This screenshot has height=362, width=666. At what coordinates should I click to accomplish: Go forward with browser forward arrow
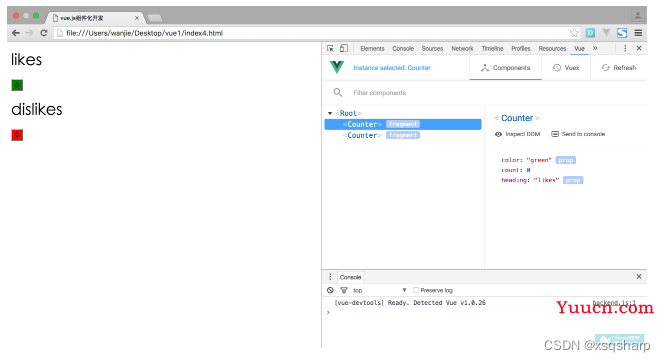click(29, 33)
